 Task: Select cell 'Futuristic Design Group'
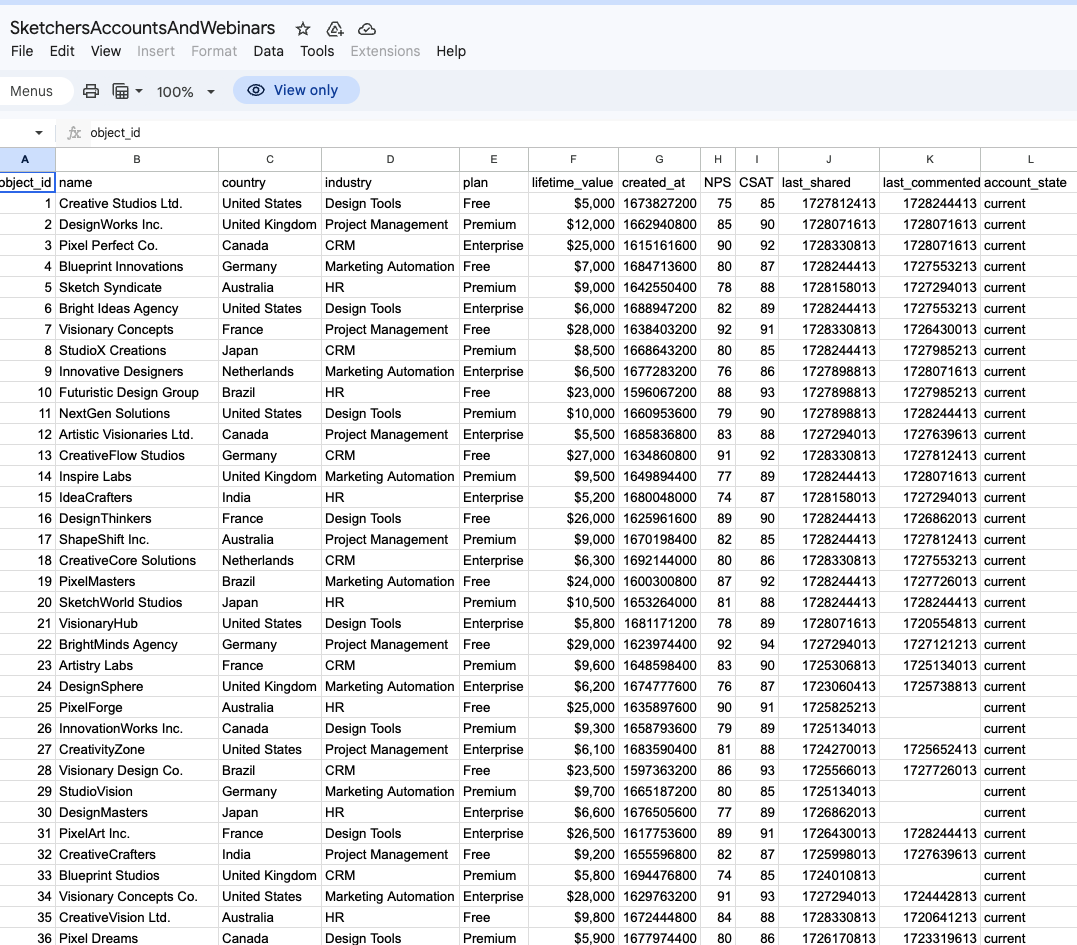click(137, 393)
